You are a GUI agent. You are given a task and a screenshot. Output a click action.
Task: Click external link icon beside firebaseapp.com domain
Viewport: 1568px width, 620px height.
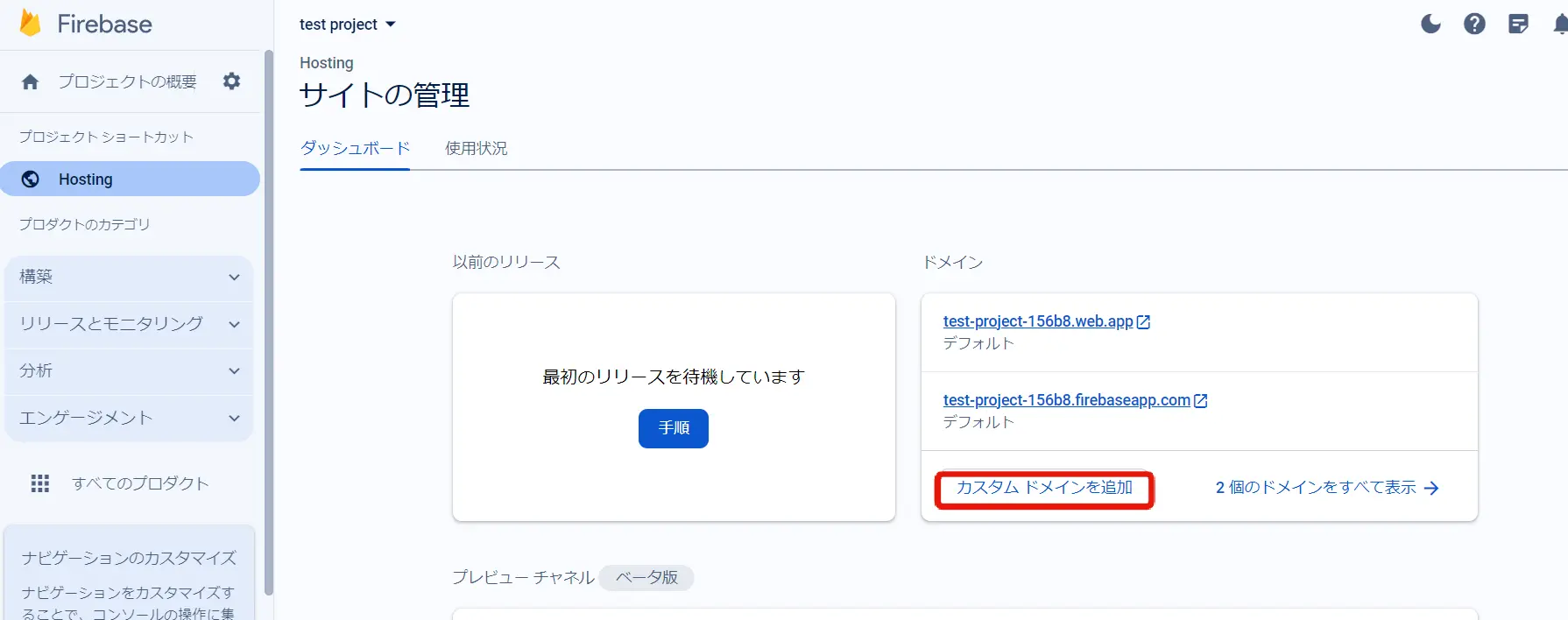[x=1201, y=401]
